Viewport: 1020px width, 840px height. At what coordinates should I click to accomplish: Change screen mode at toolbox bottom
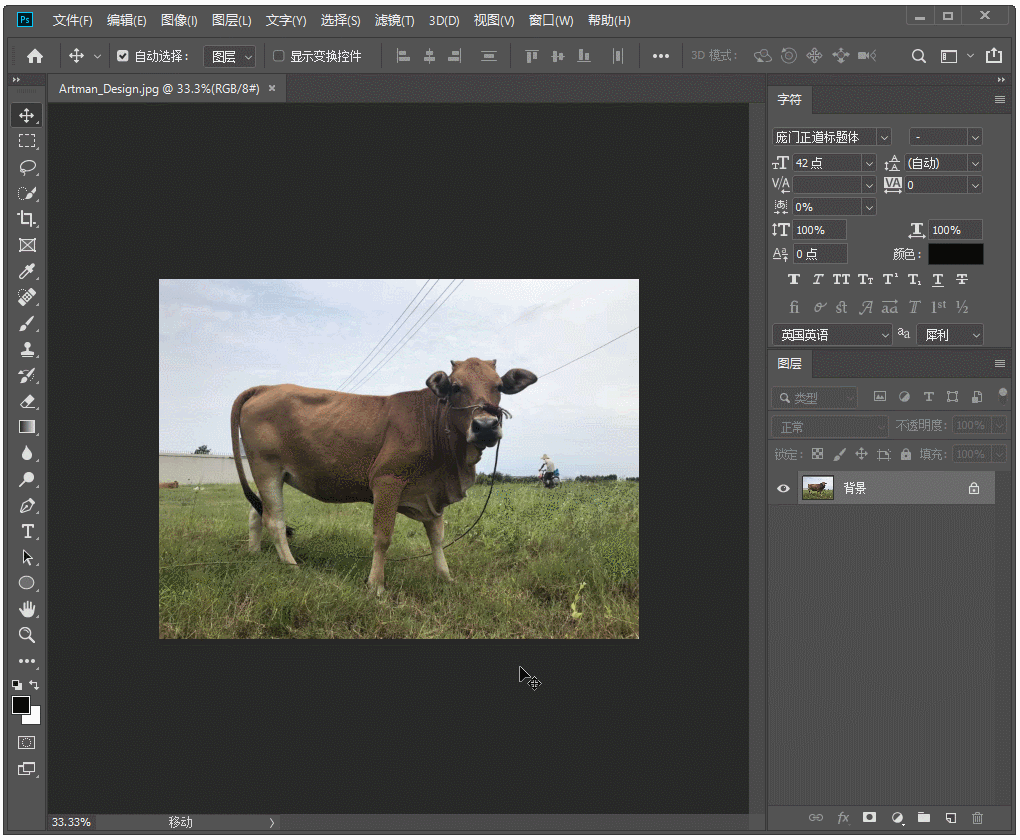(x=27, y=769)
